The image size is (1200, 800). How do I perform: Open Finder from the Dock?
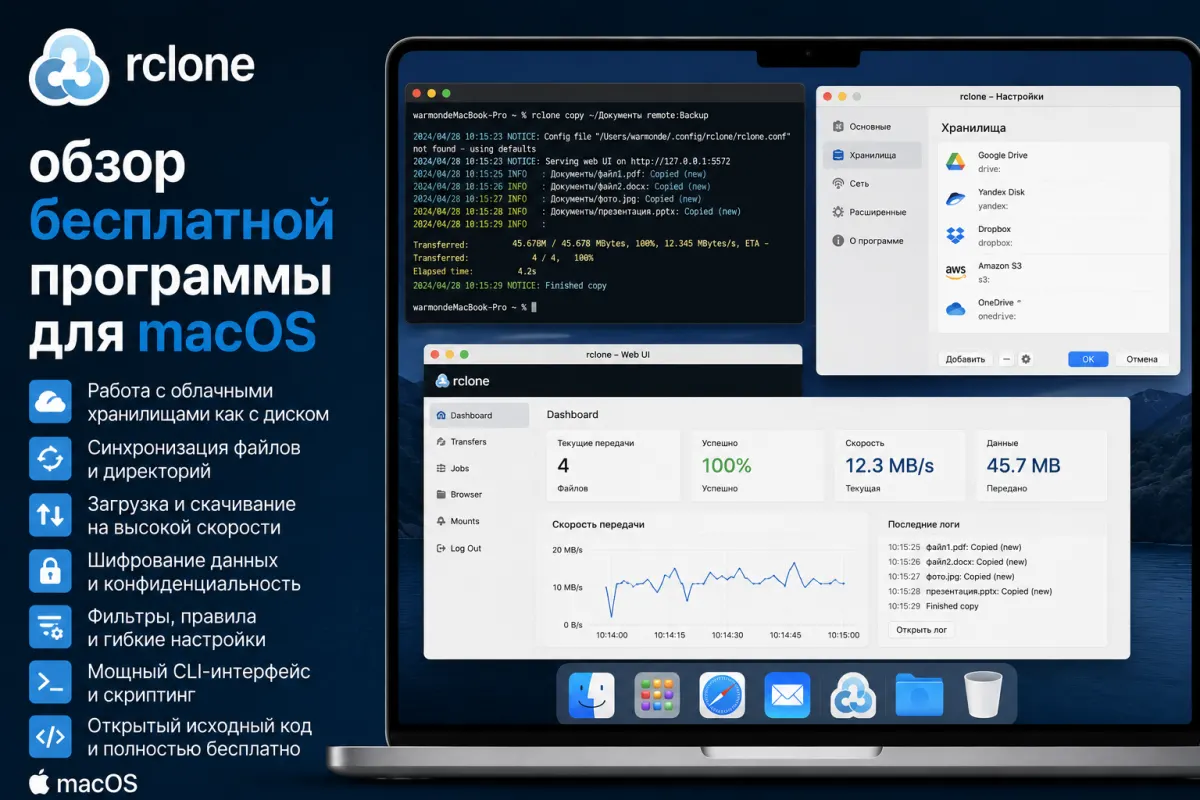(x=592, y=695)
